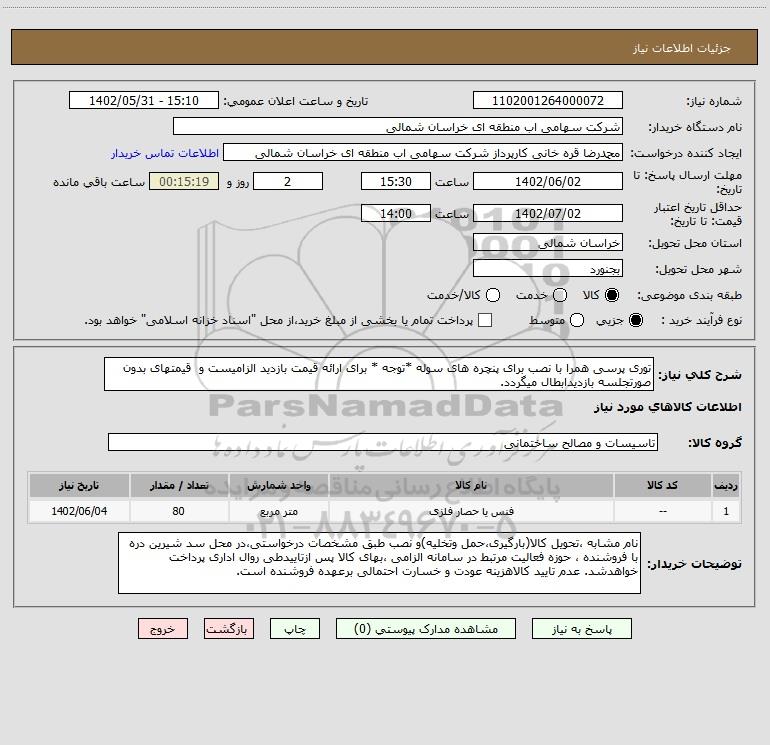Click the general need description text box
This screenshot has width=770, height=745.
(379, 374)
